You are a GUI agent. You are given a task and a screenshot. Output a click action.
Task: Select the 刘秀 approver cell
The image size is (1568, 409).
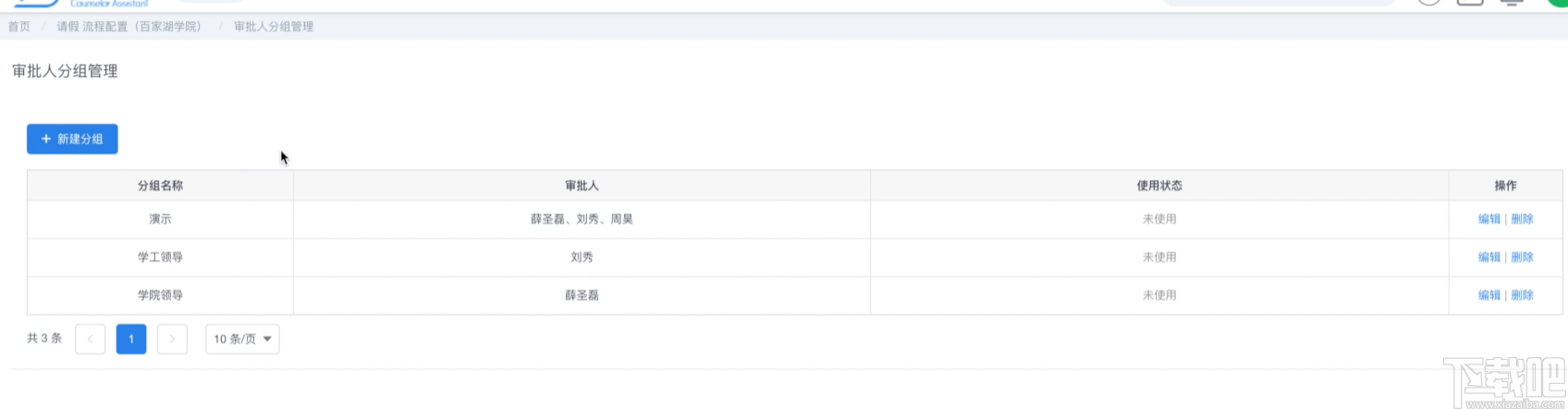pyautogui.click(x=582, y=257)
